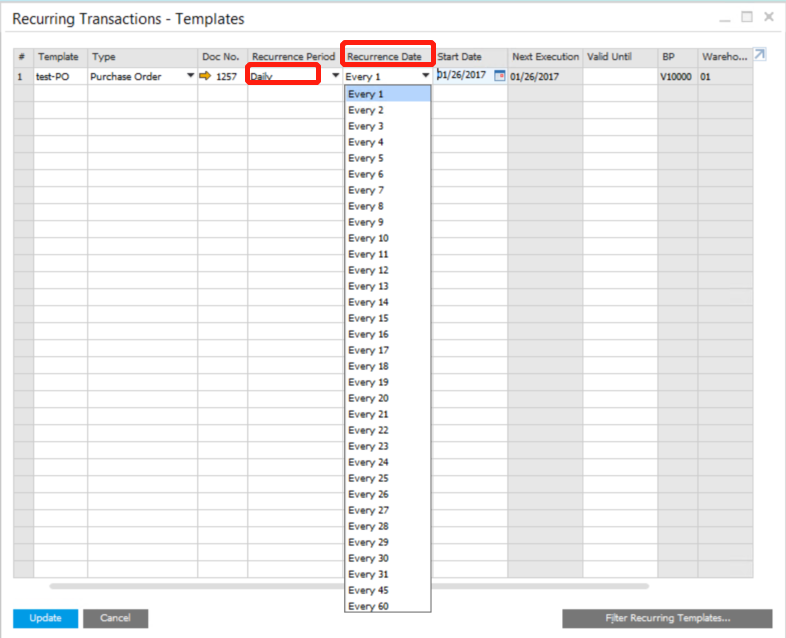The height and width of the screenshot is (638, 786).
Task: Open the Start Date calendar picker
Action: [500, 76]
